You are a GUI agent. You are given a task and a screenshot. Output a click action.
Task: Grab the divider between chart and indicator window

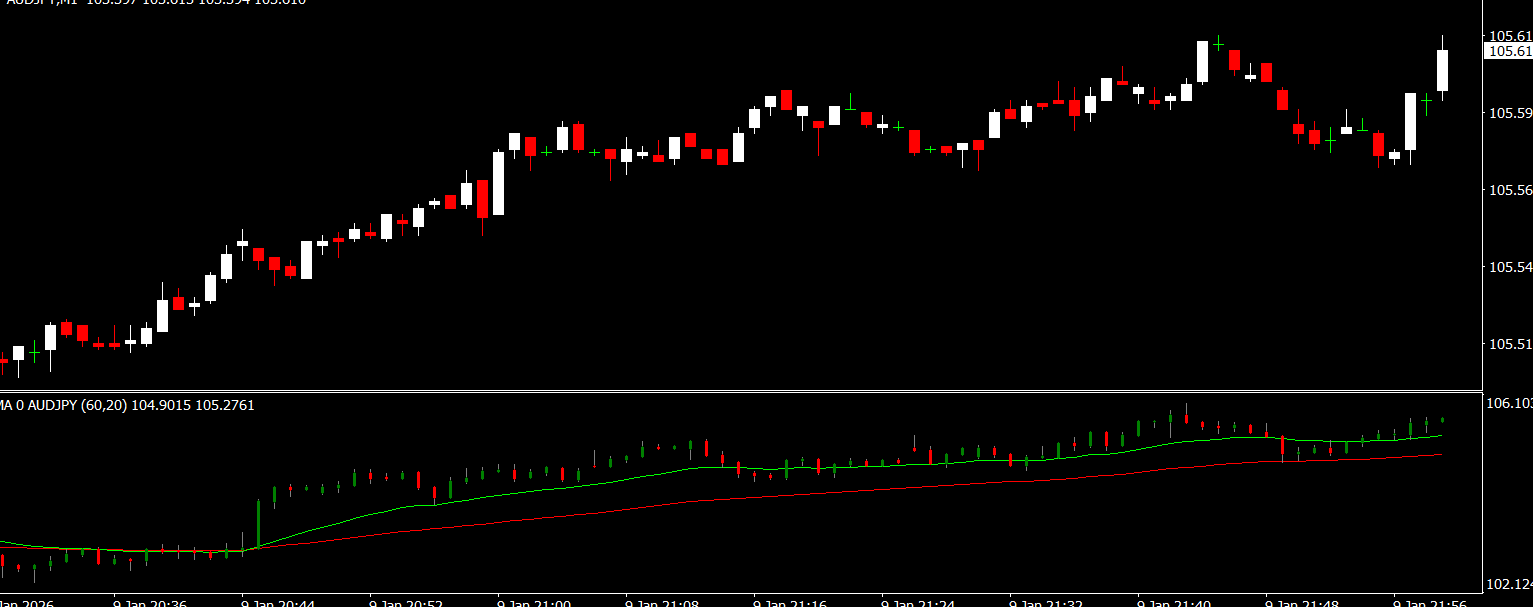(740, 391)
